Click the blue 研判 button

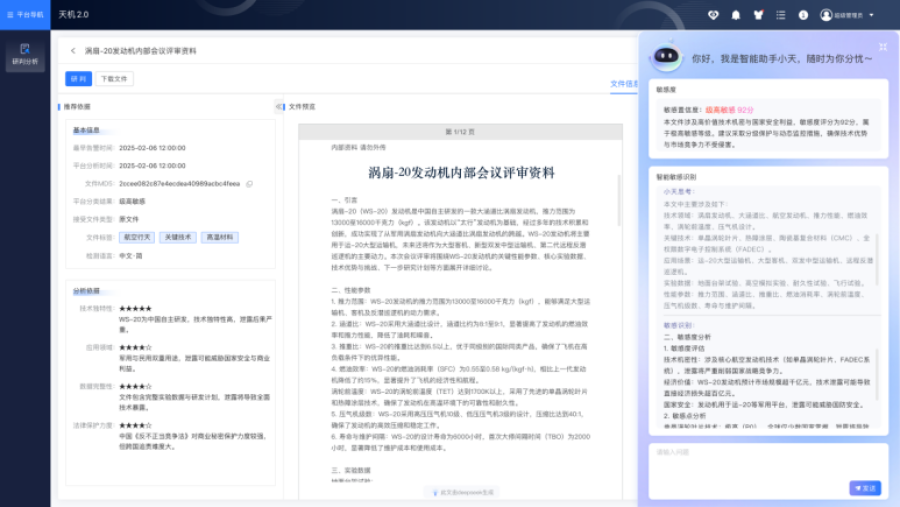point(78,79)
